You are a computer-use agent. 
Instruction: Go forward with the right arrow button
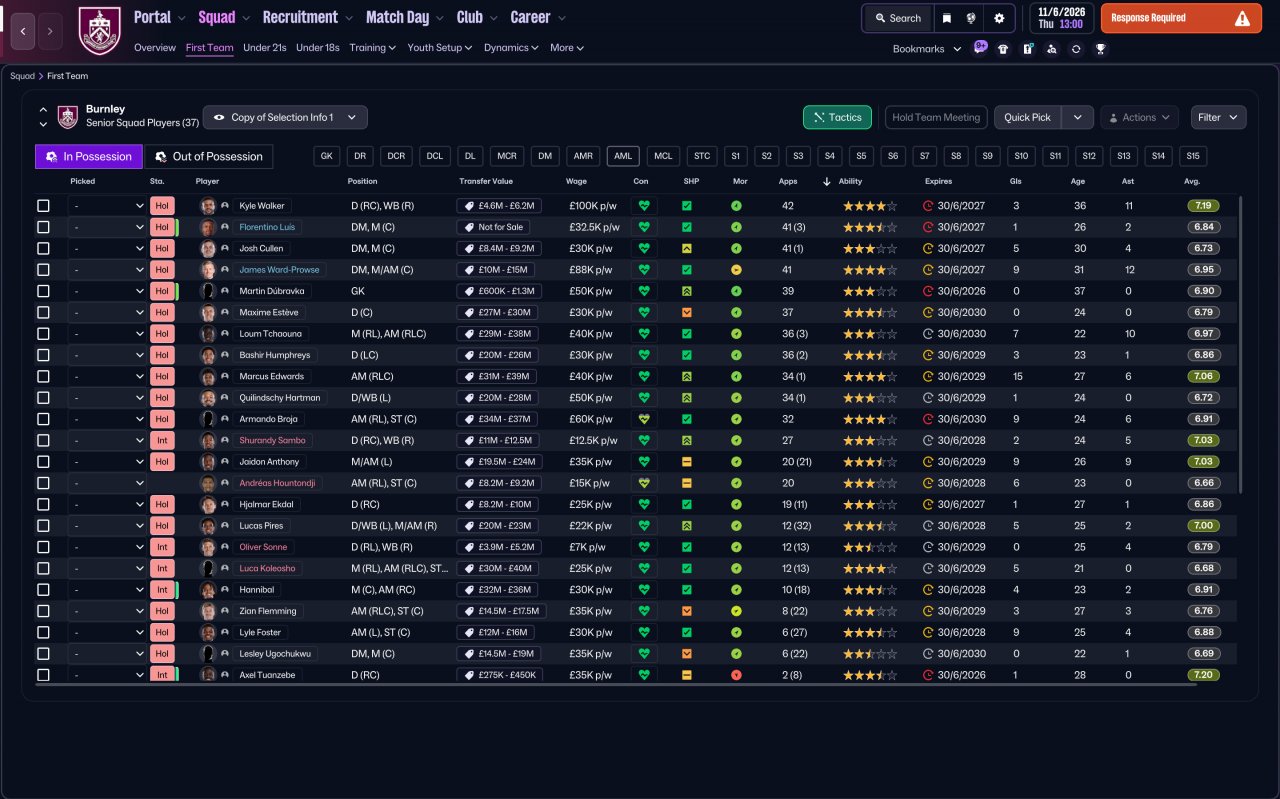pos(50,31)
